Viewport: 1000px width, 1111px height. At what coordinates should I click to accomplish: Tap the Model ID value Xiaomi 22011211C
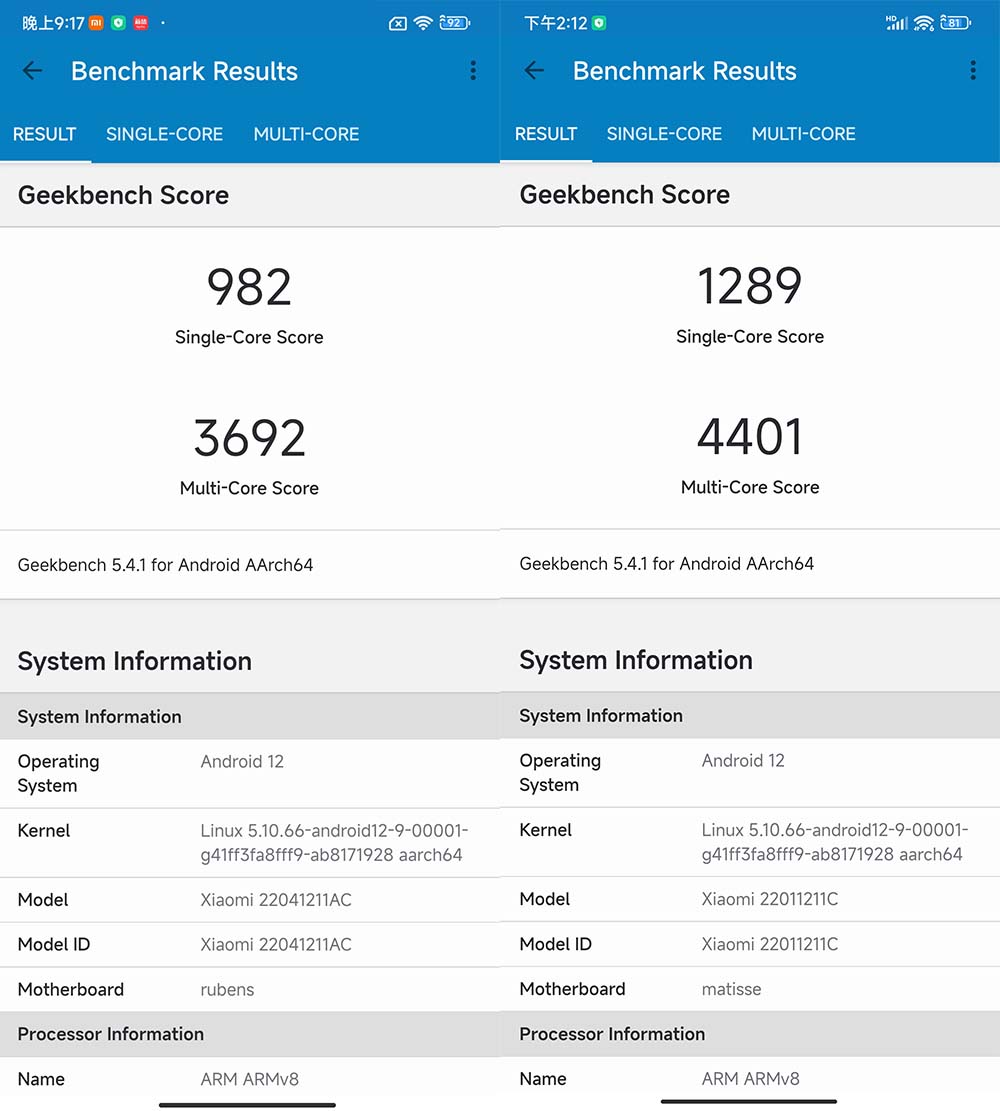pos(770,944)
